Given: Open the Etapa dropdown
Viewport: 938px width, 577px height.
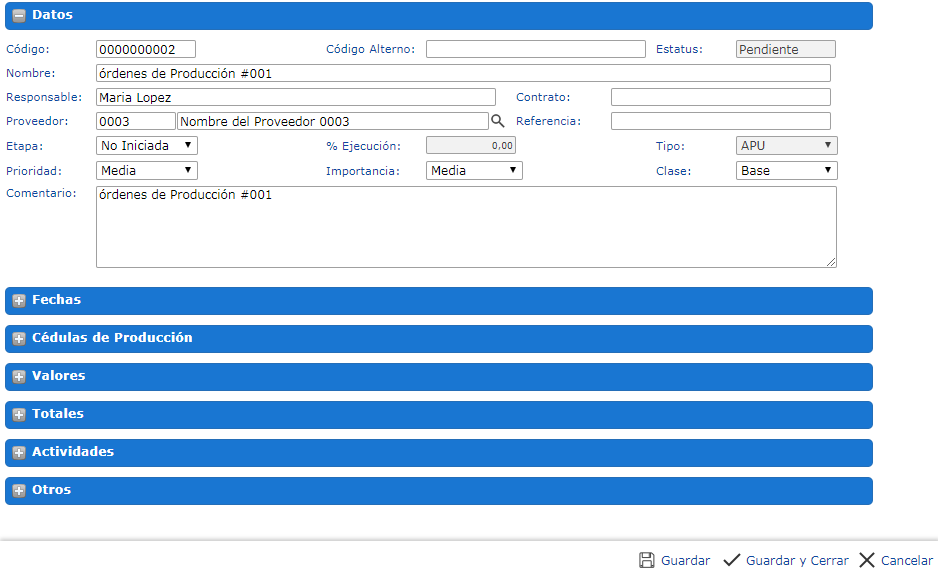Looking at the screenshot, I should (x=147, y=145).
